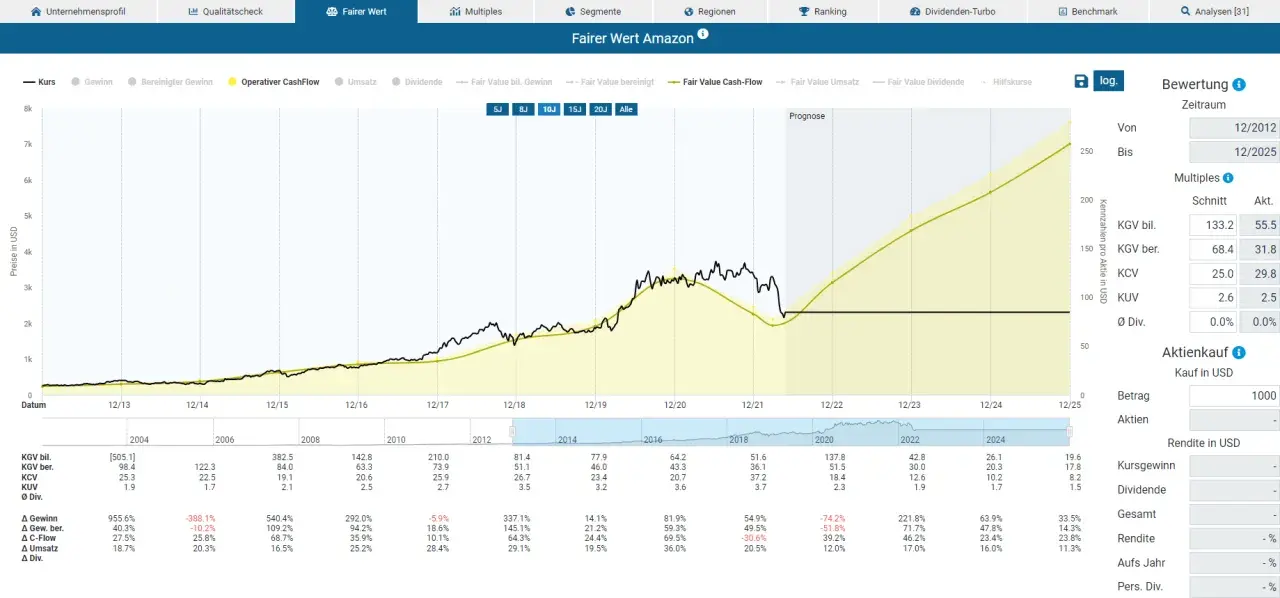Hide the Fair Value Cash-Flow line
Image resolution: width=1280 pixels, height=598 pixels.
[x=715, y=82]
